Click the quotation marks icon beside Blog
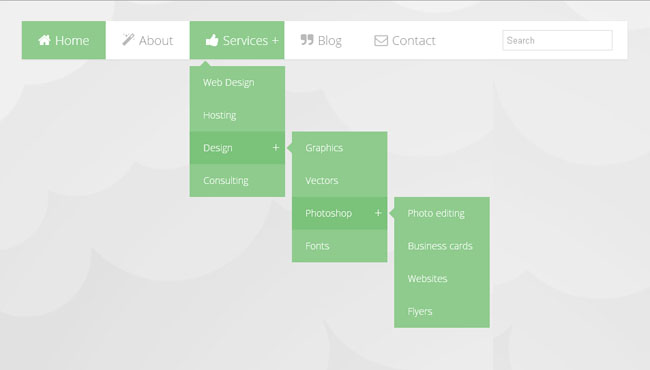Image resolution: width=650 pixels, height=370 pixels. click(307, 40)
